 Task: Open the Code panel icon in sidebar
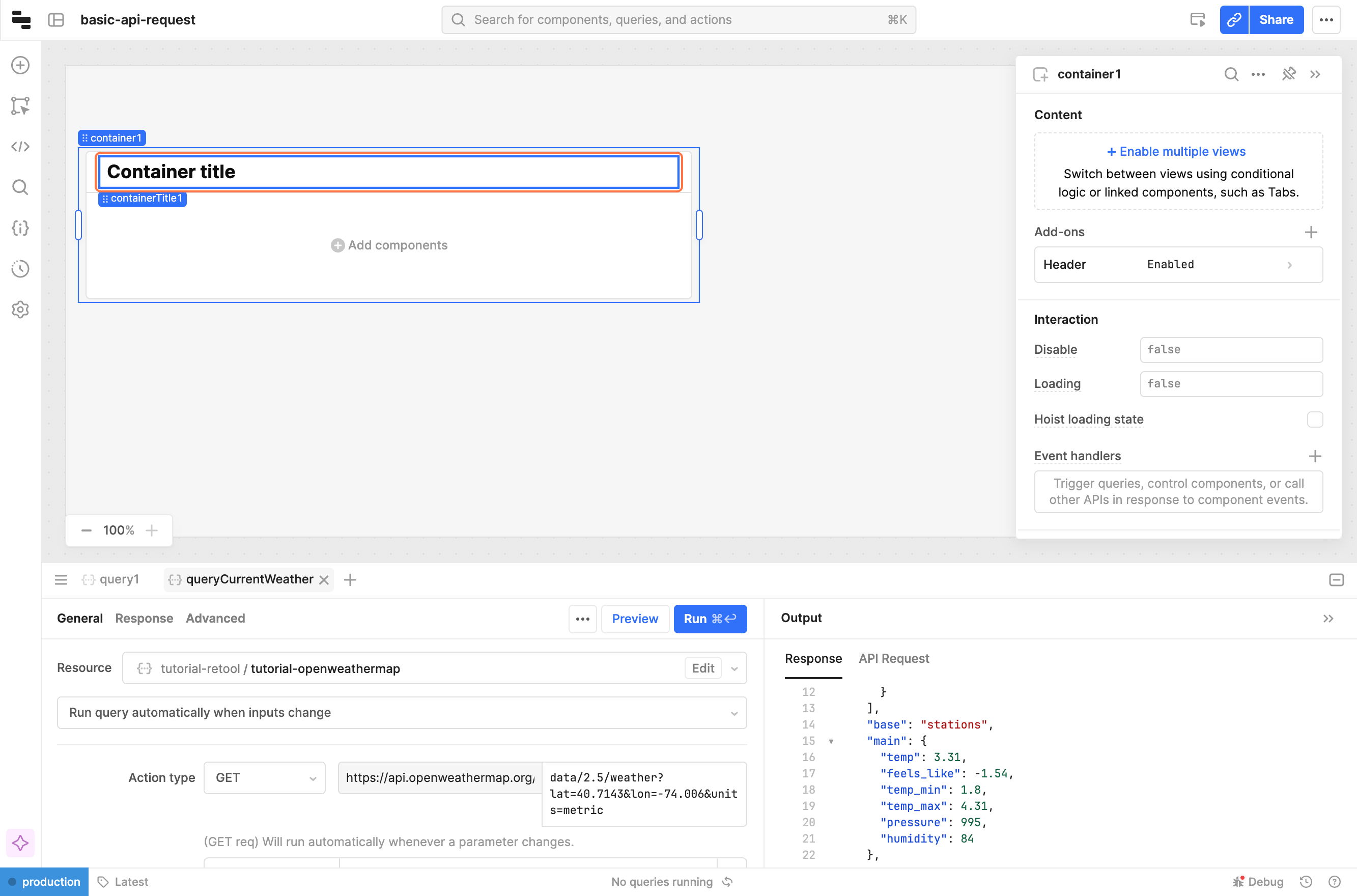[20, 147]
